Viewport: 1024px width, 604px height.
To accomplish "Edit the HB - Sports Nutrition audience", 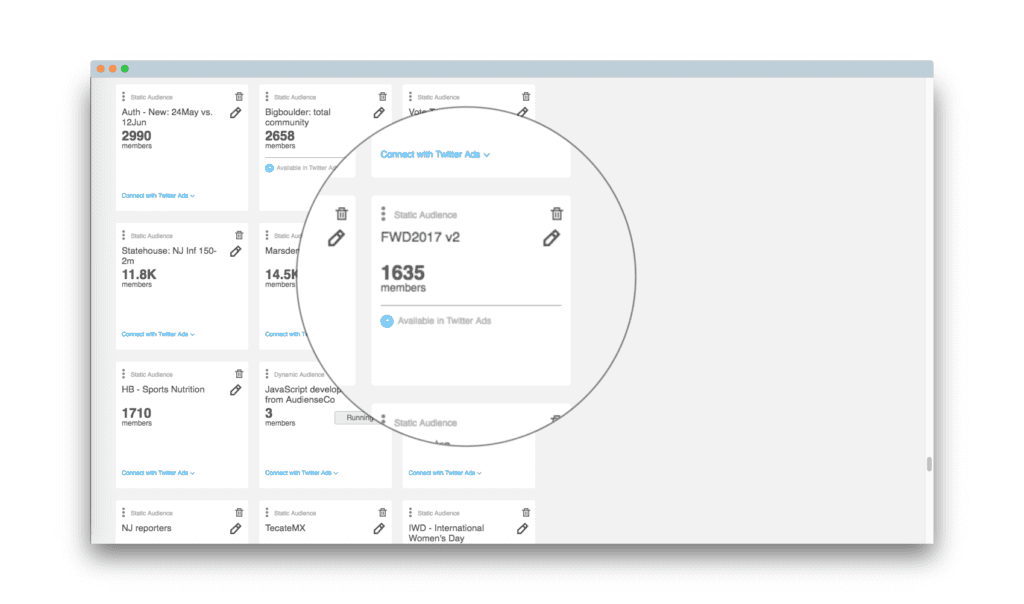I will coord(236,390).
